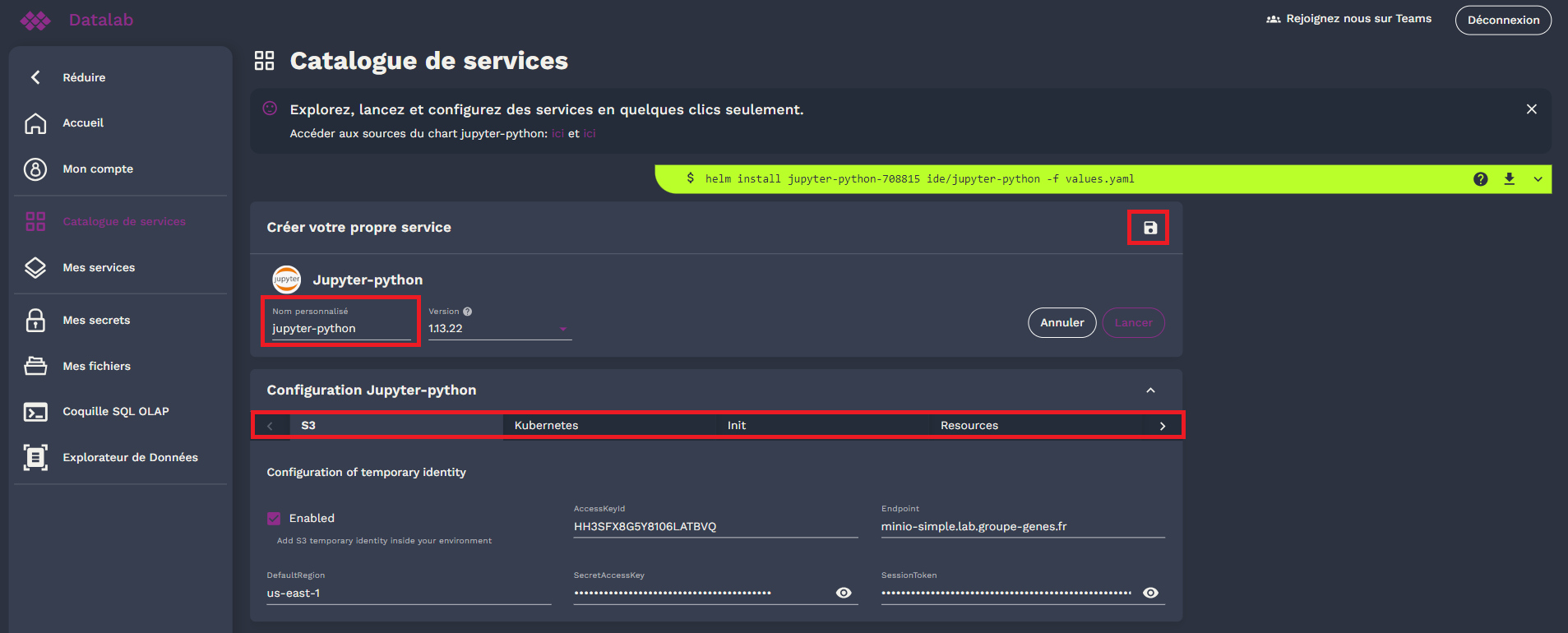Download the values.yaml using the download icon

click(1509, 179)
